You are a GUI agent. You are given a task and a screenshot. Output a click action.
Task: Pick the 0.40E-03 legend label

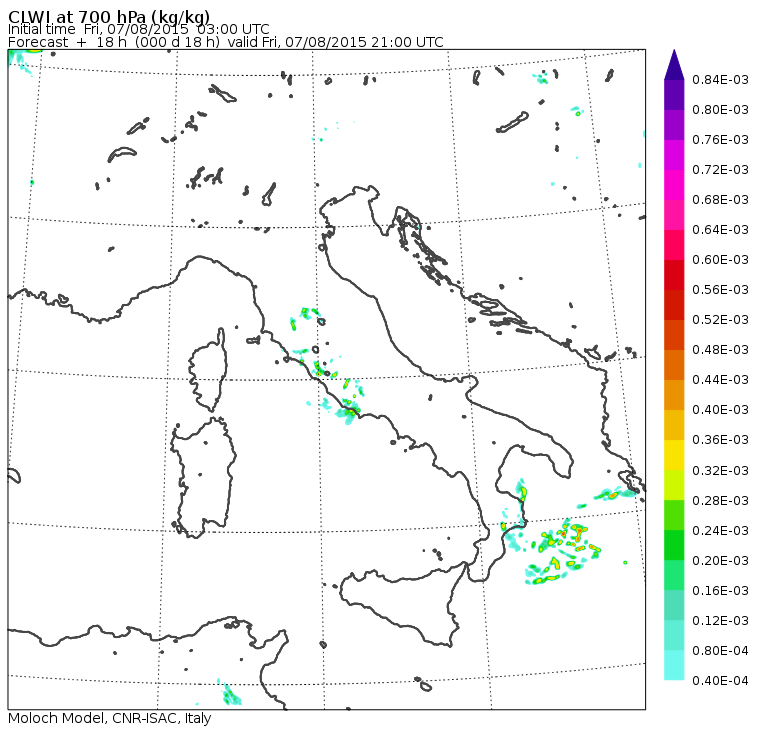[720, 410]
